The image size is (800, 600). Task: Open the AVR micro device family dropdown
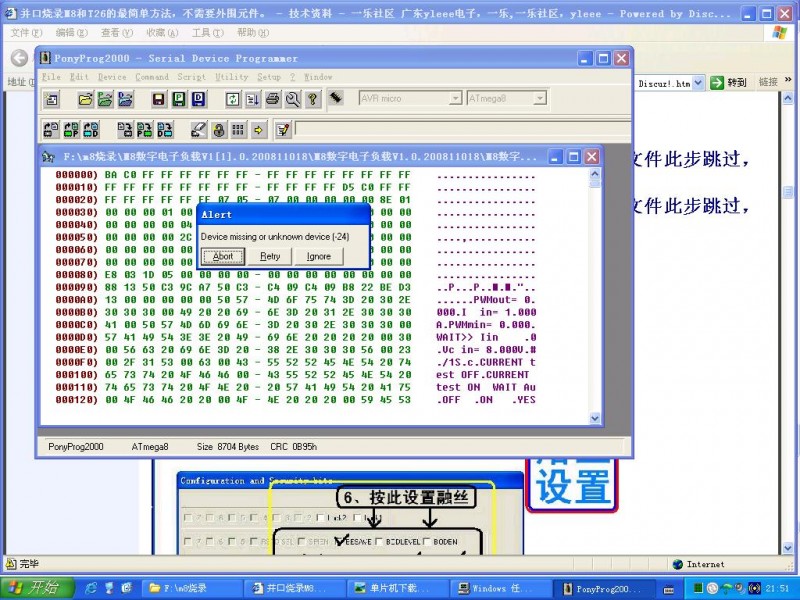455,98
